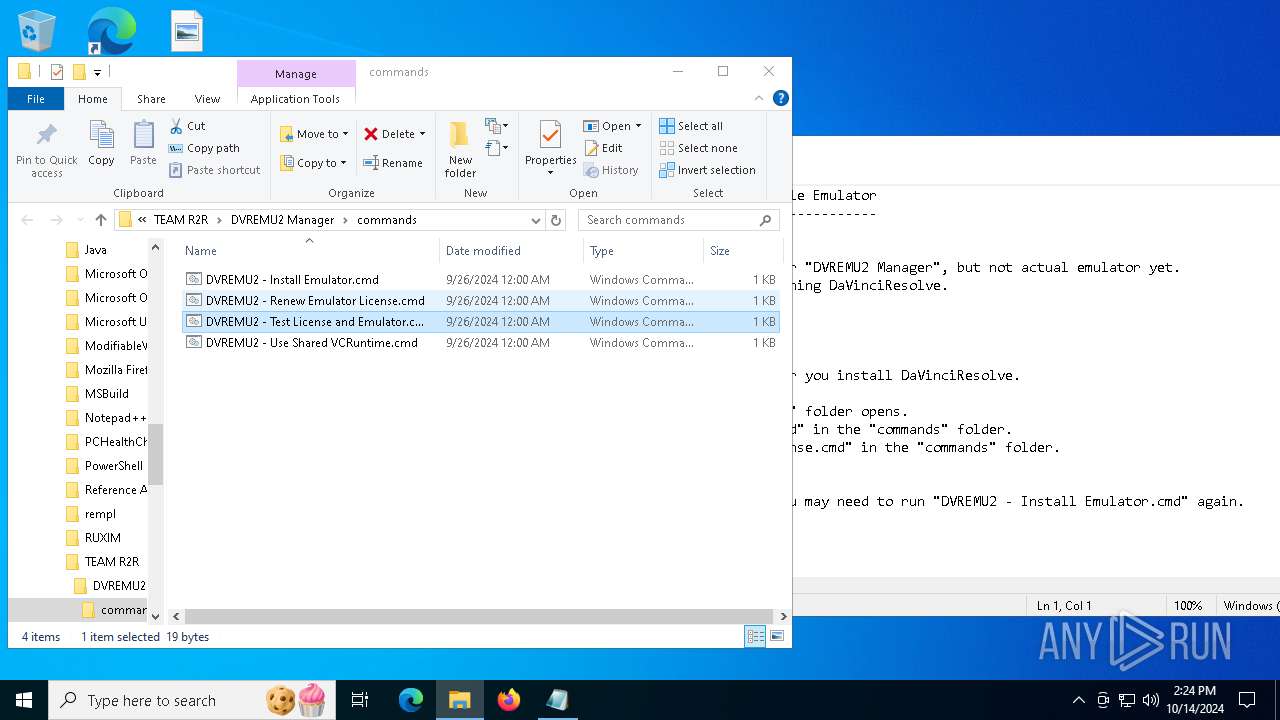Image resolution: width=1280 pixels, height=720 pixels.
Task: Click the Cut scissors button
Action: (x=187, y=126)
